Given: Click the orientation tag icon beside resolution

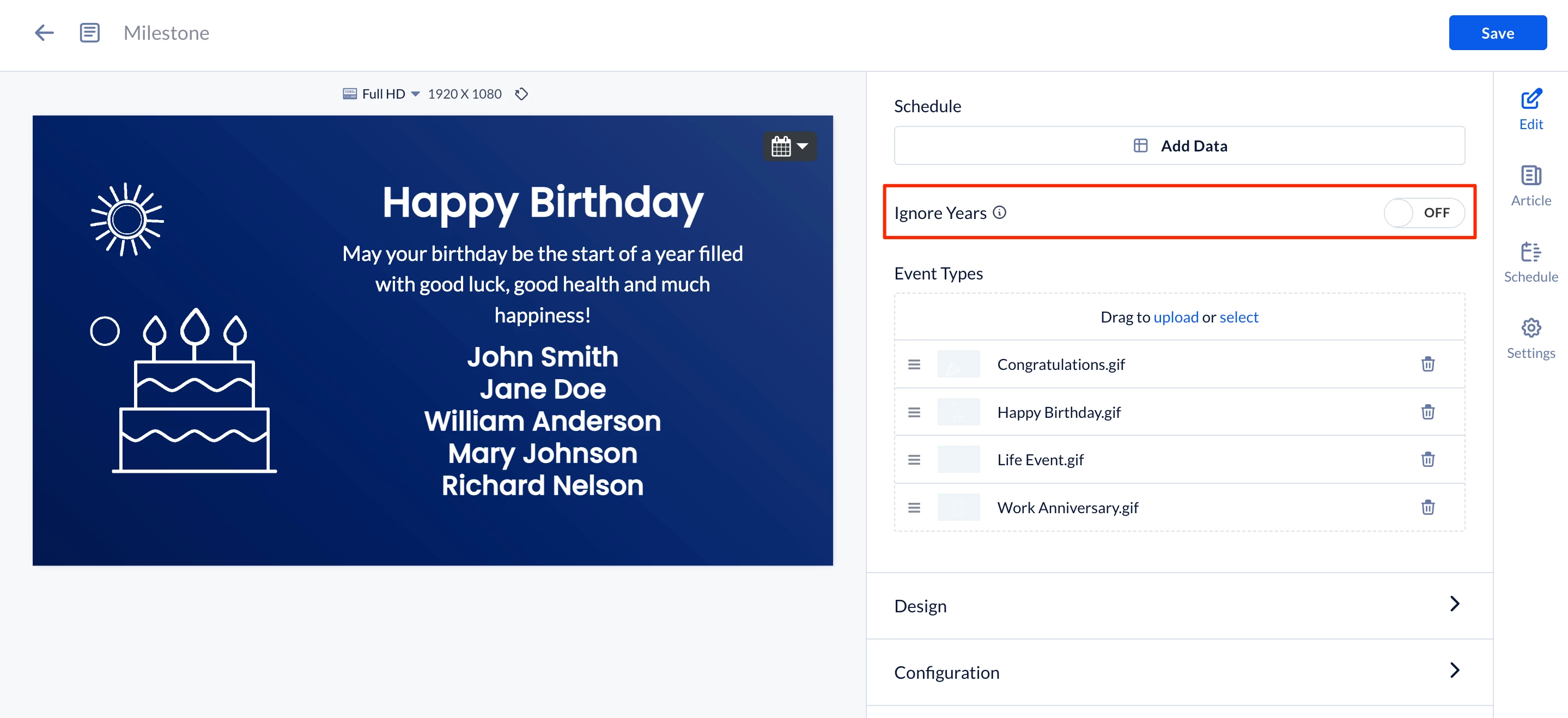Looking at the screenshot, I should pyautogui.click(x=521, y=94).
